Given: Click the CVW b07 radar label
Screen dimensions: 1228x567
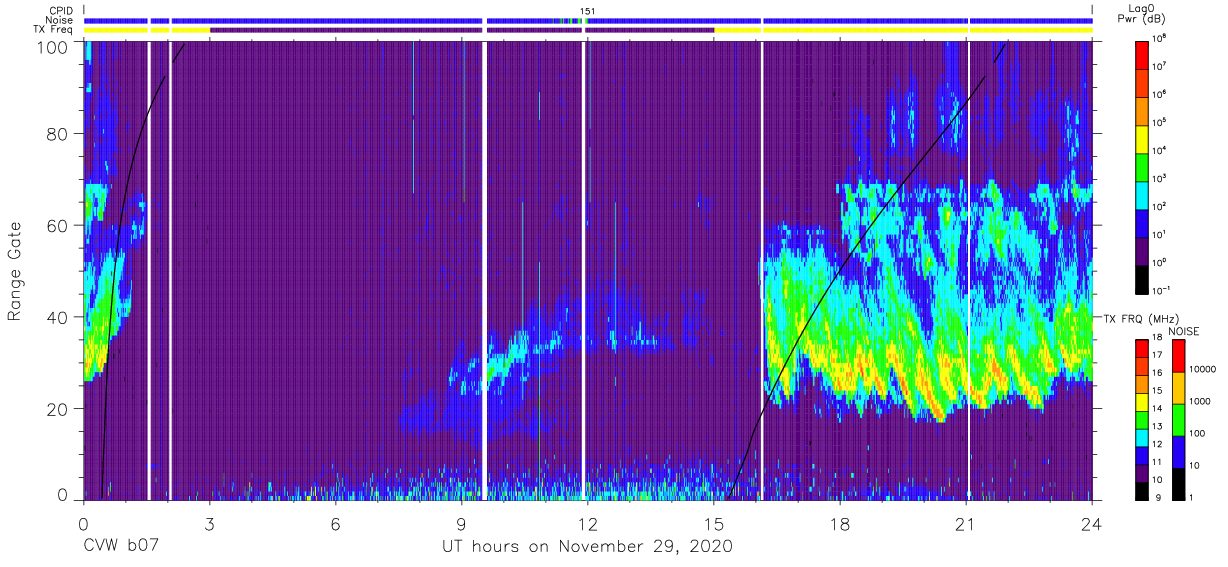Looking at the screenshot, I should 121,547.
